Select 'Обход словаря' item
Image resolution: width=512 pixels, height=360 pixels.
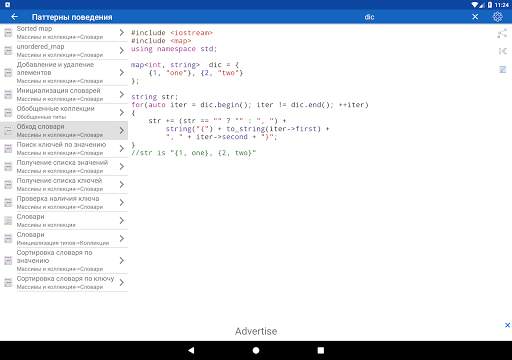click(64, 131)
